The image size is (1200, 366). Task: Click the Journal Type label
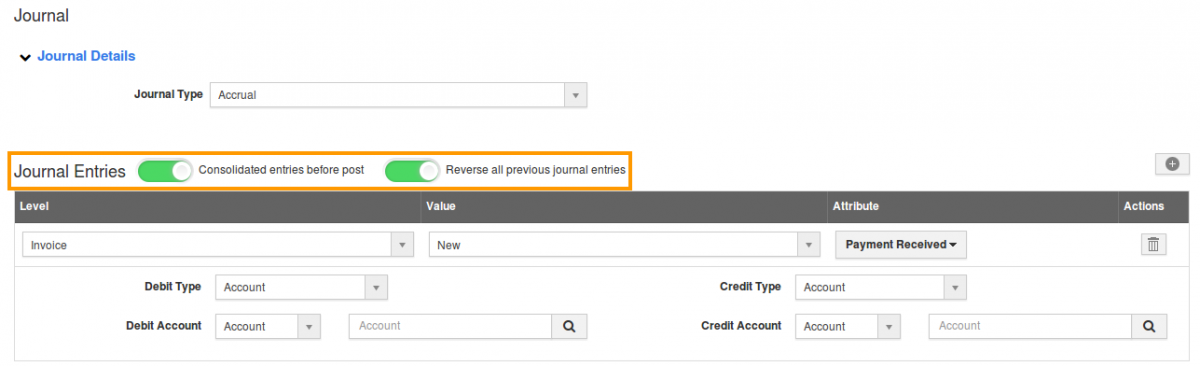pyautogui.click(x=169, y=94)
